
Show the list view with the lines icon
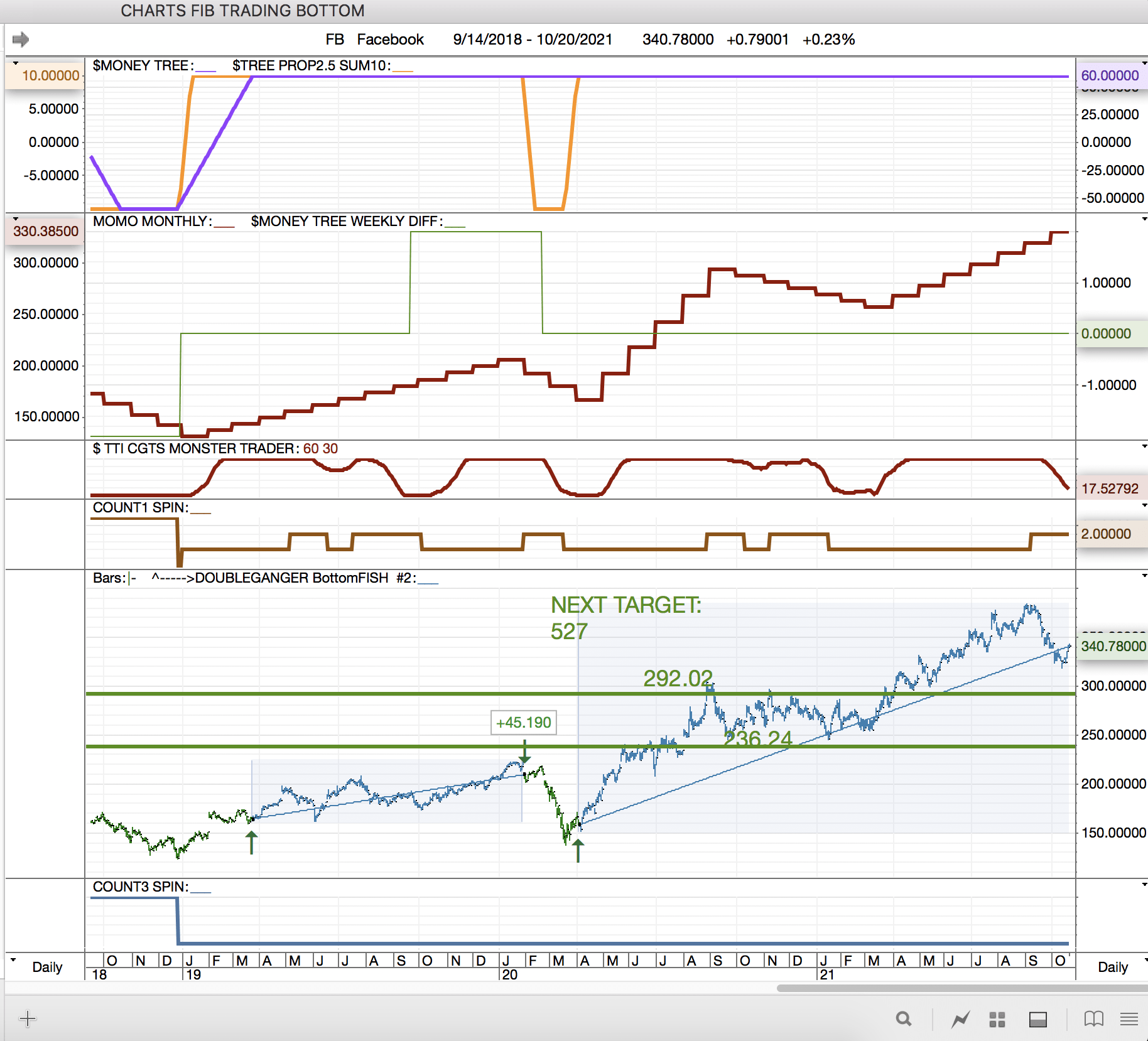pos(1129,1019)
